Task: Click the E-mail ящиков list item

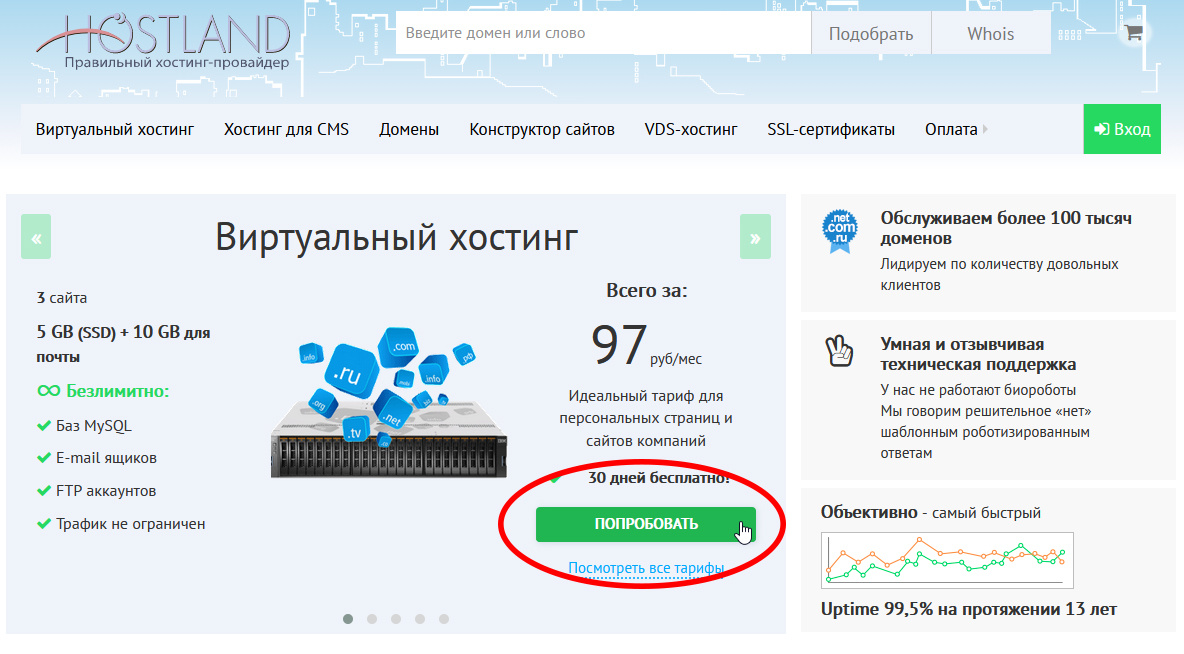Action: pyautogui.click(x=106, y=458)
